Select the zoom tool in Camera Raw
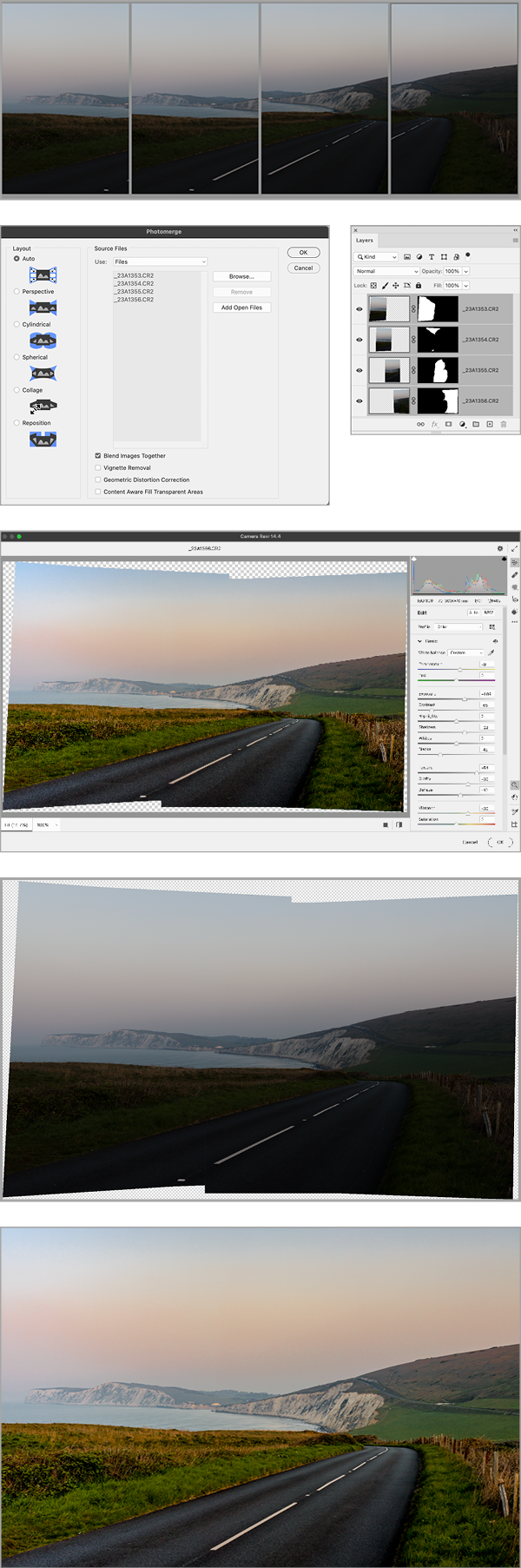521x1568 pixels. pyautogui.click(x=515, y=784)
